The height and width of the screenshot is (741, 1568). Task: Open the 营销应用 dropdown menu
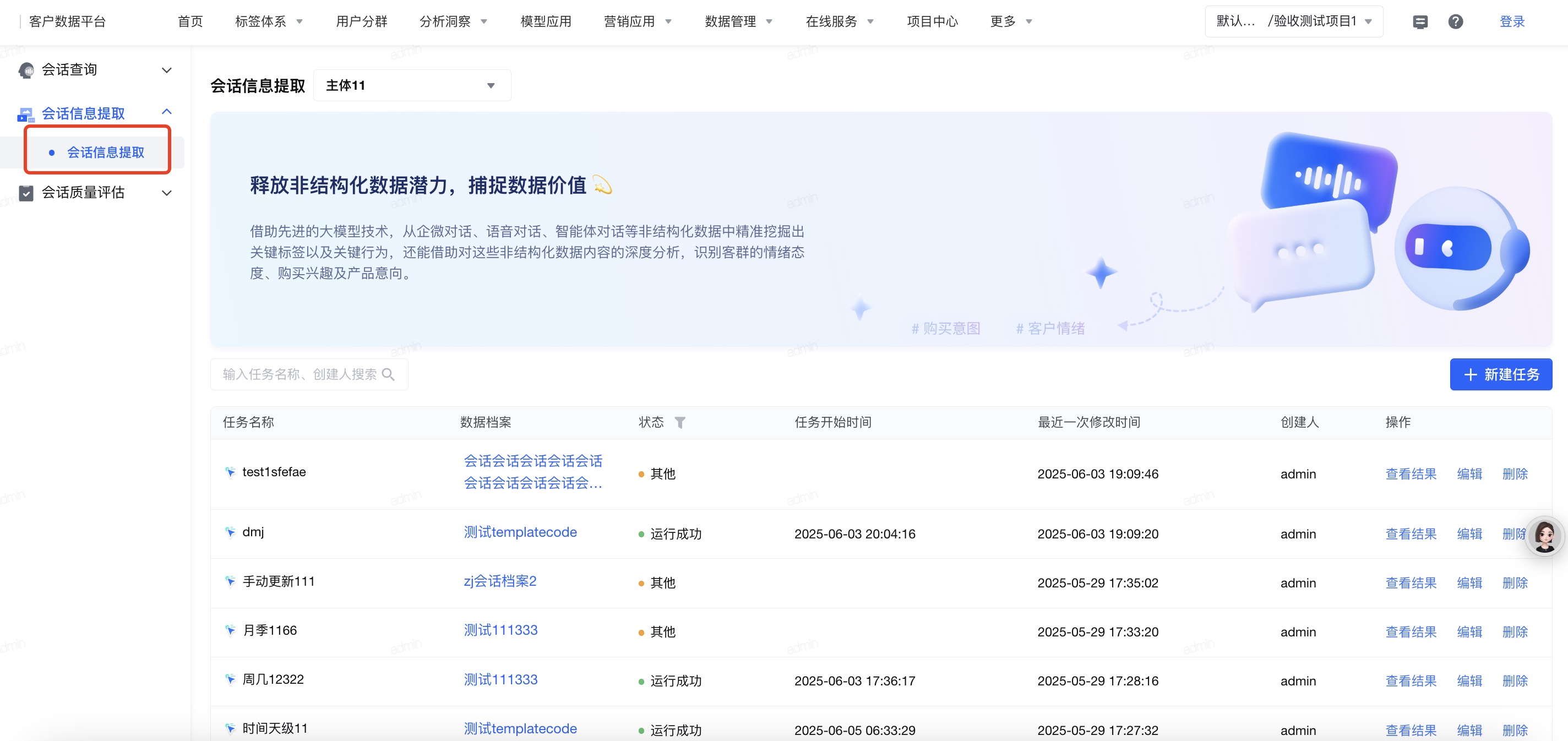(x=638, y=22)
